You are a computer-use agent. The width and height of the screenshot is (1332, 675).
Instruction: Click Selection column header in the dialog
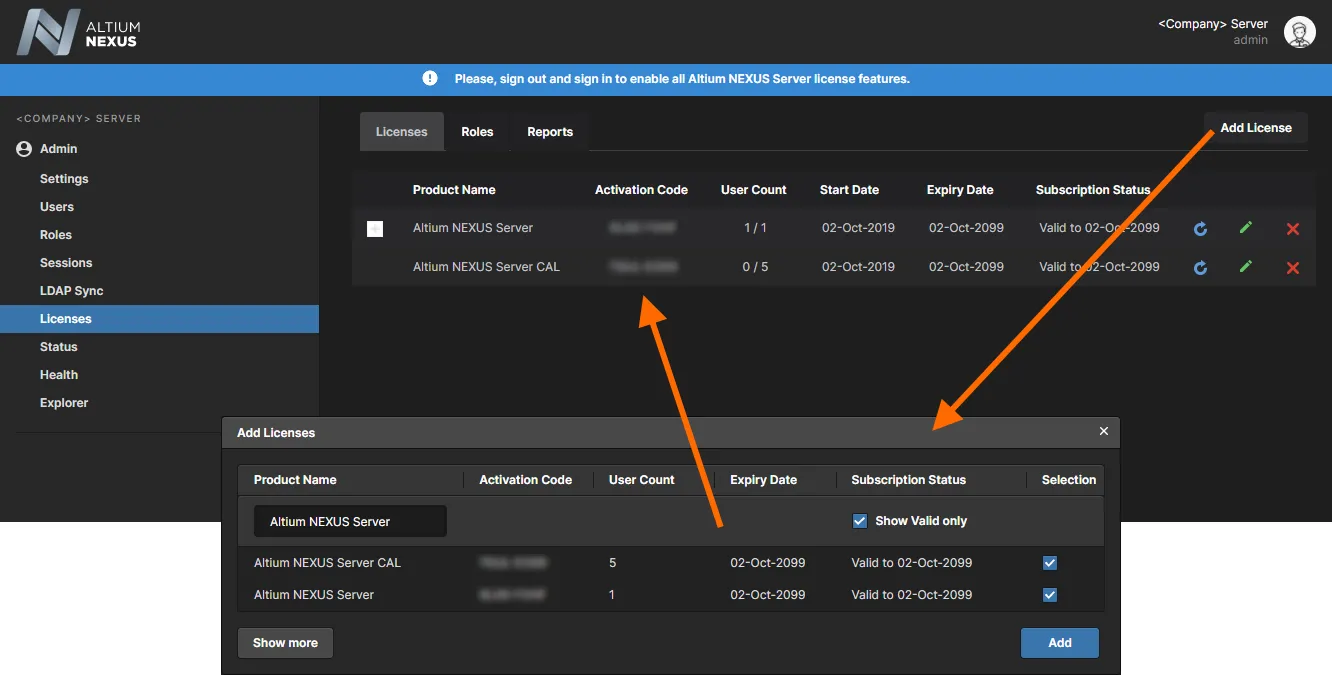(x=1069, y=480)
